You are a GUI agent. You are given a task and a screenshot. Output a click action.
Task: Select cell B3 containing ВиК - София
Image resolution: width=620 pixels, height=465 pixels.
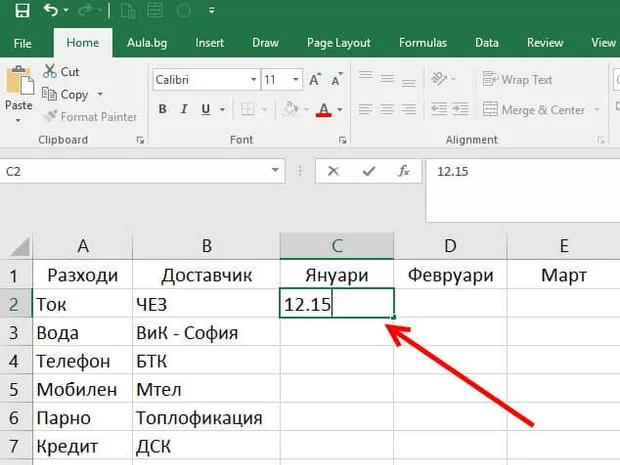(206, 333)
